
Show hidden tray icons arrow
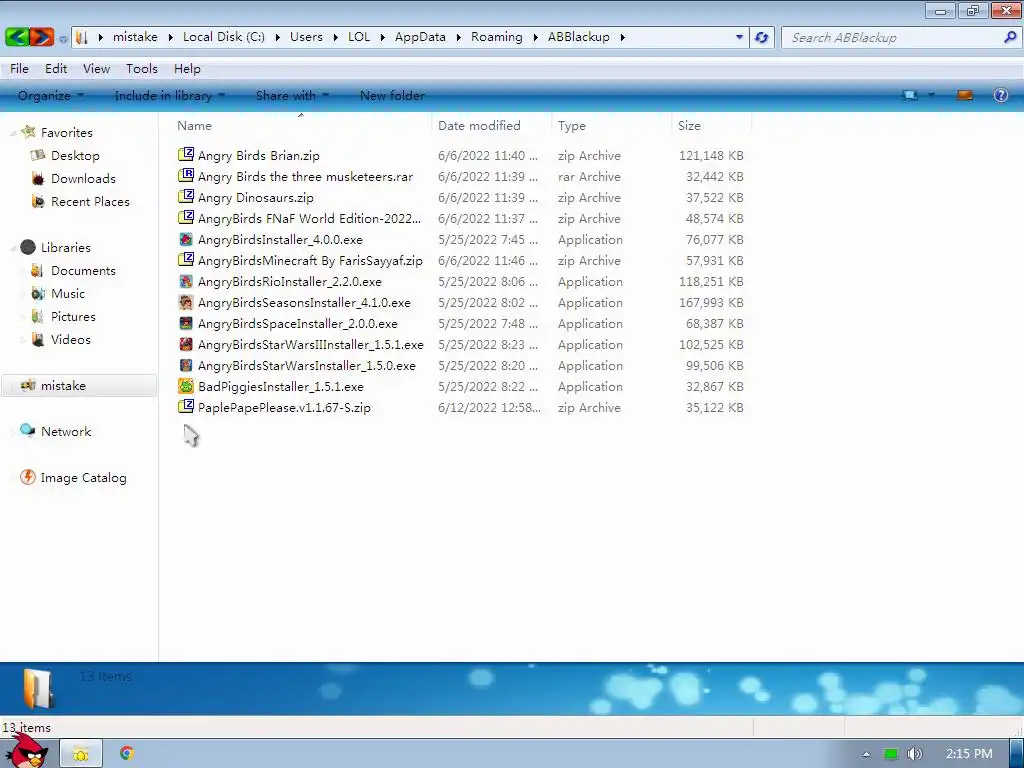tap(866, 754)
